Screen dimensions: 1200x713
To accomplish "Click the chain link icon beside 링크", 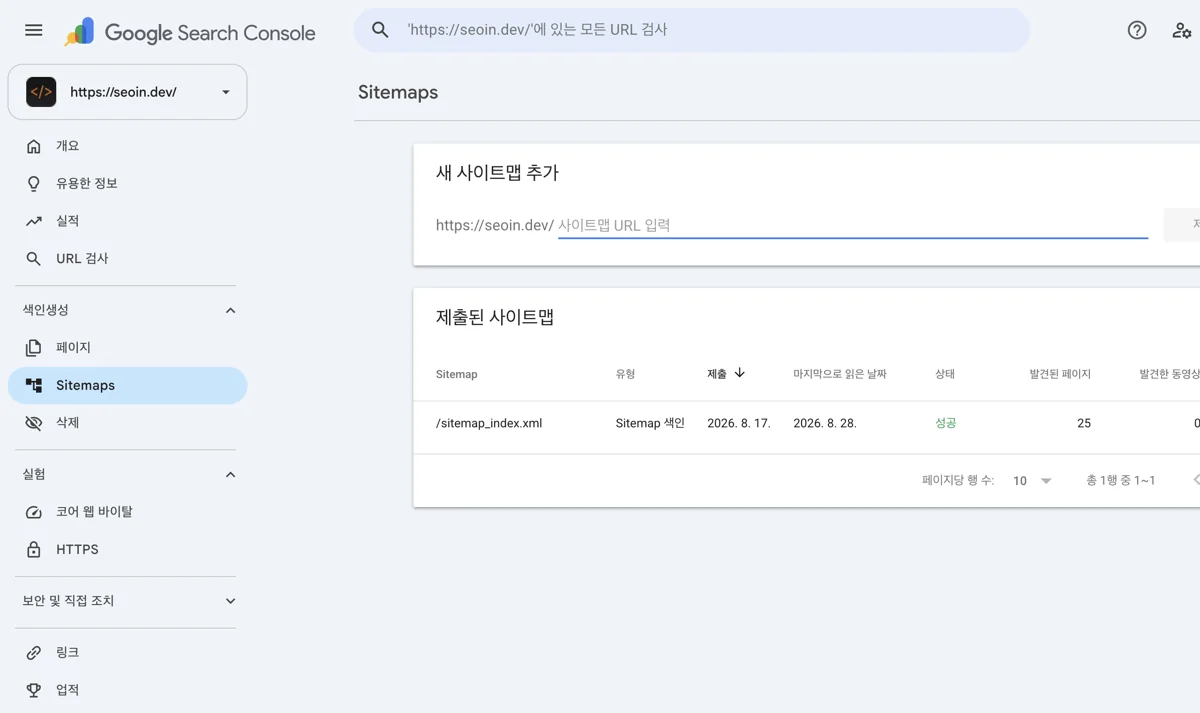I will click(34, 653).
